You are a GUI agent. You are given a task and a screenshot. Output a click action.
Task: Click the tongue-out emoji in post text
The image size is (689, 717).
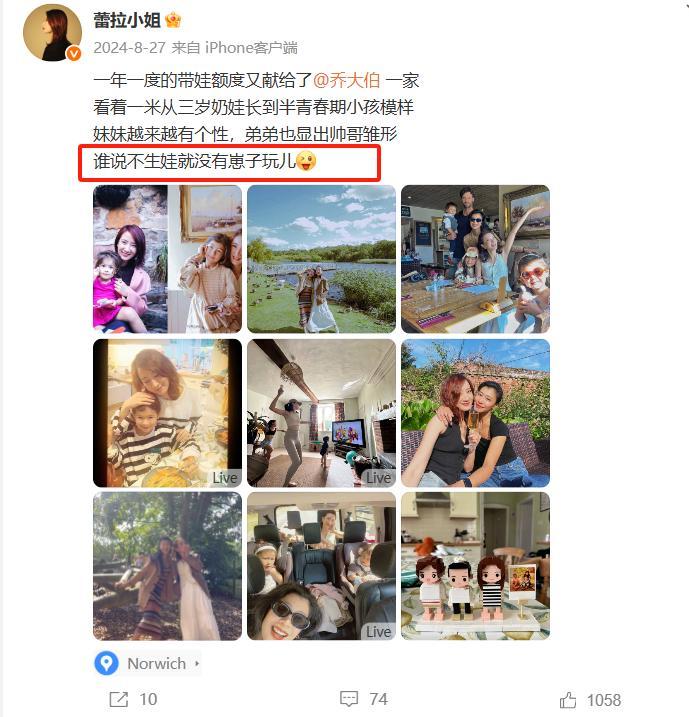306,161
